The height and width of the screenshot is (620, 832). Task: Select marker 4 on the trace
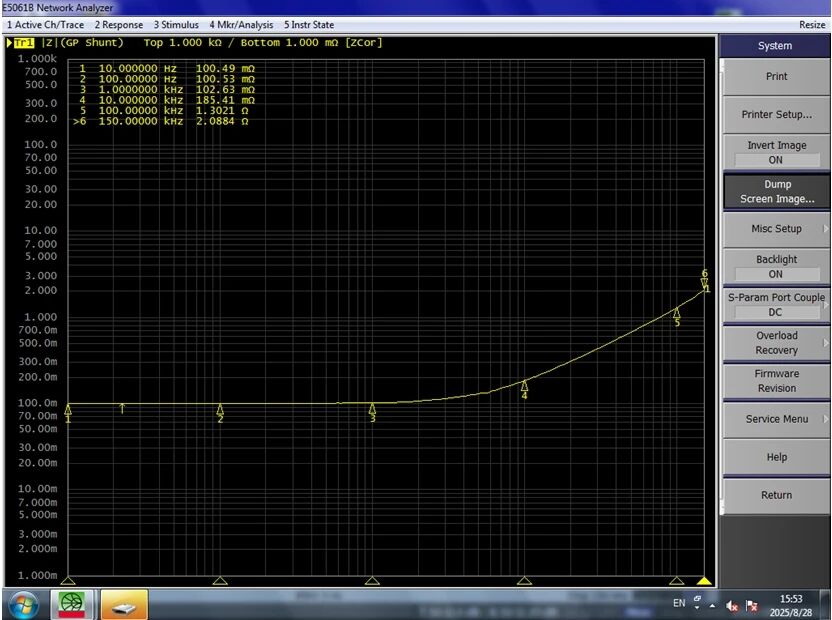pos(524,385)
